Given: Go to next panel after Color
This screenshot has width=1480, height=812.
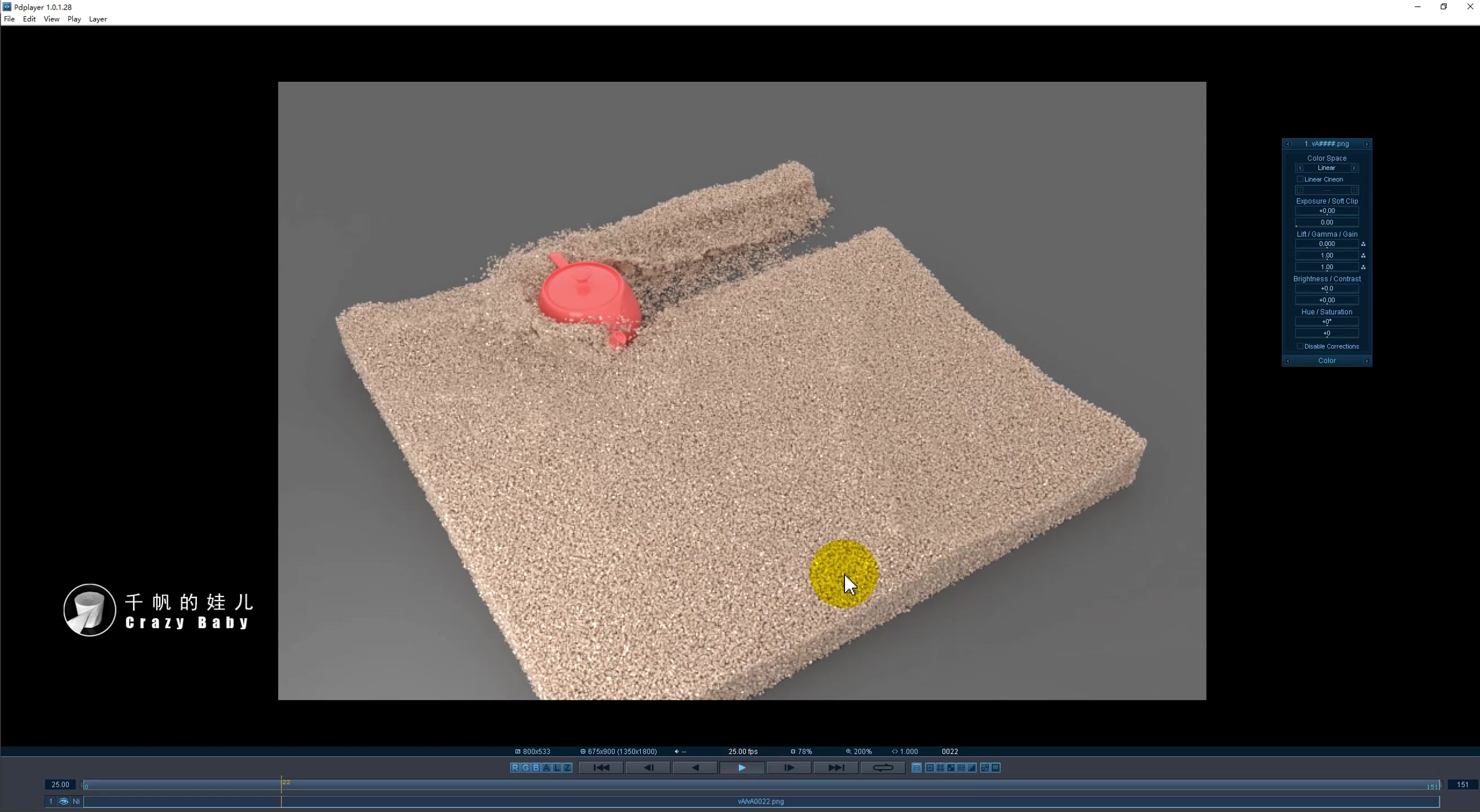Looking at the screenshot, I should 1366,361.
